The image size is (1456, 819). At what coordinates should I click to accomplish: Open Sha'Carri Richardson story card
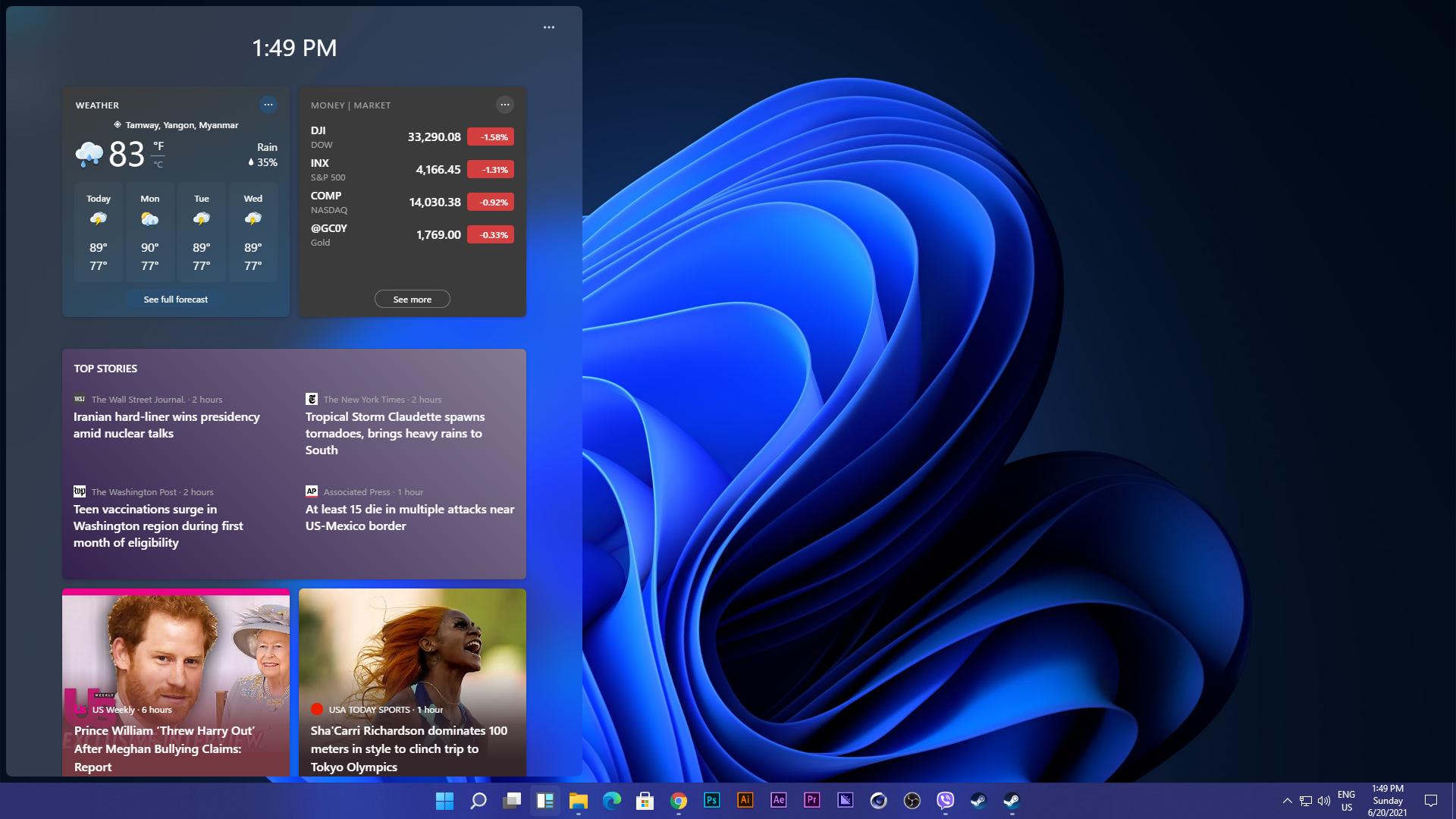412,682
